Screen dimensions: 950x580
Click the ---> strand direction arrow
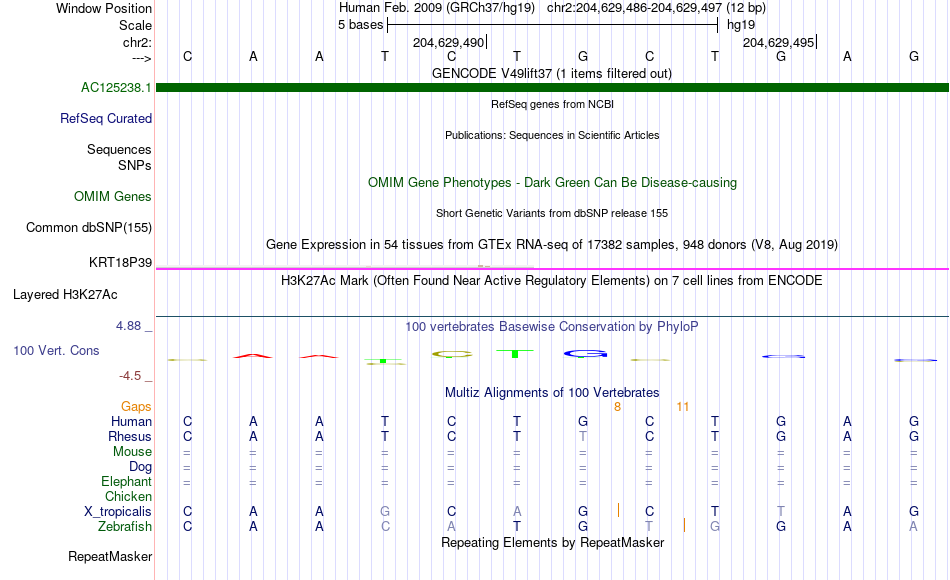[x=141, y=58]
